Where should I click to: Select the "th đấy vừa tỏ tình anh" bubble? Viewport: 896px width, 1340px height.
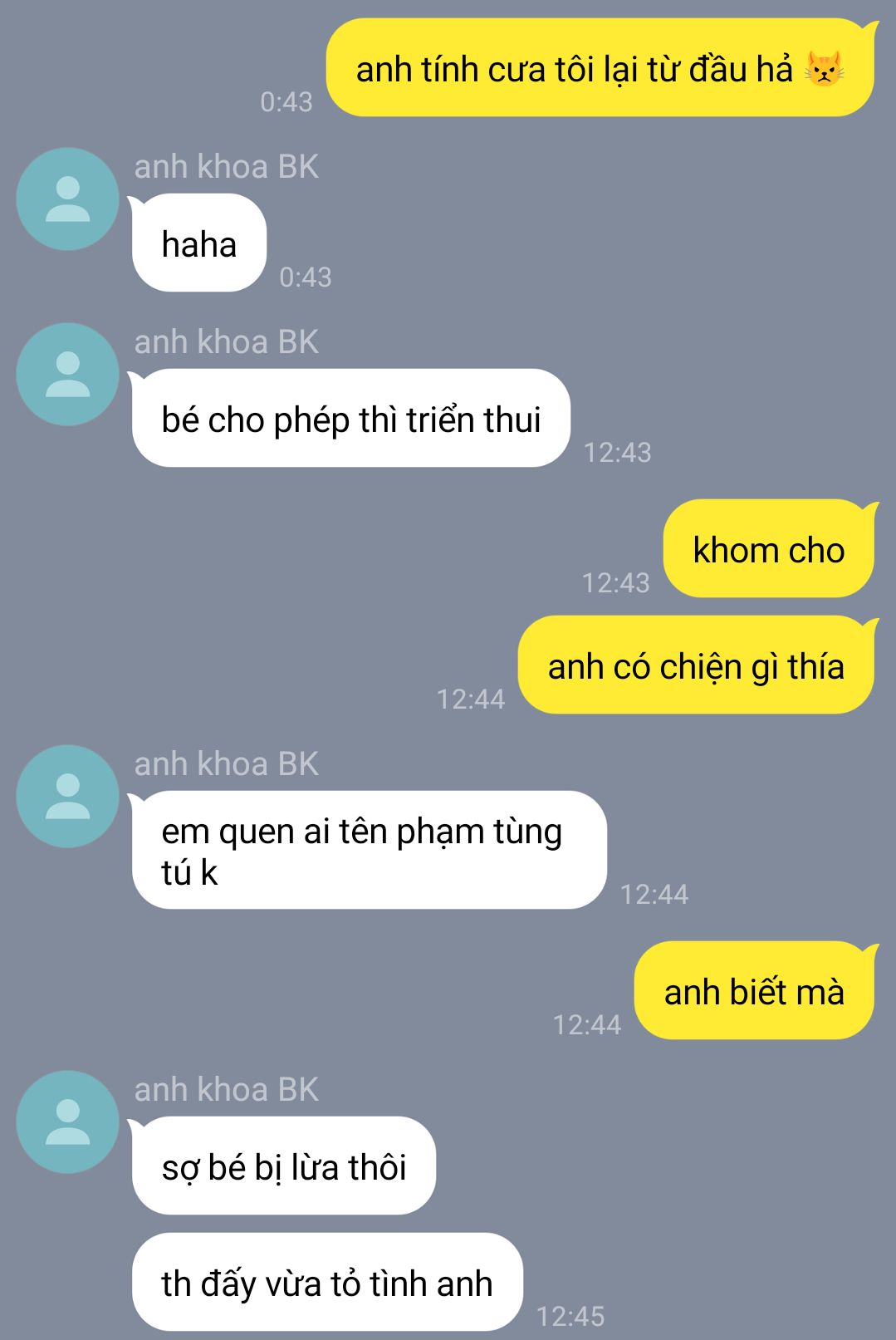coord(327,1283)
